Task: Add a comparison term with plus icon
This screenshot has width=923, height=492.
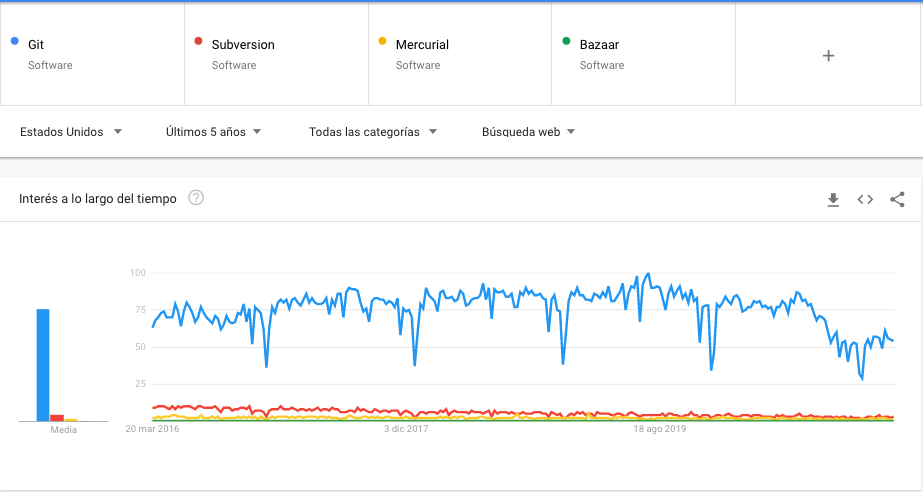Action: (x=828, y=55)
